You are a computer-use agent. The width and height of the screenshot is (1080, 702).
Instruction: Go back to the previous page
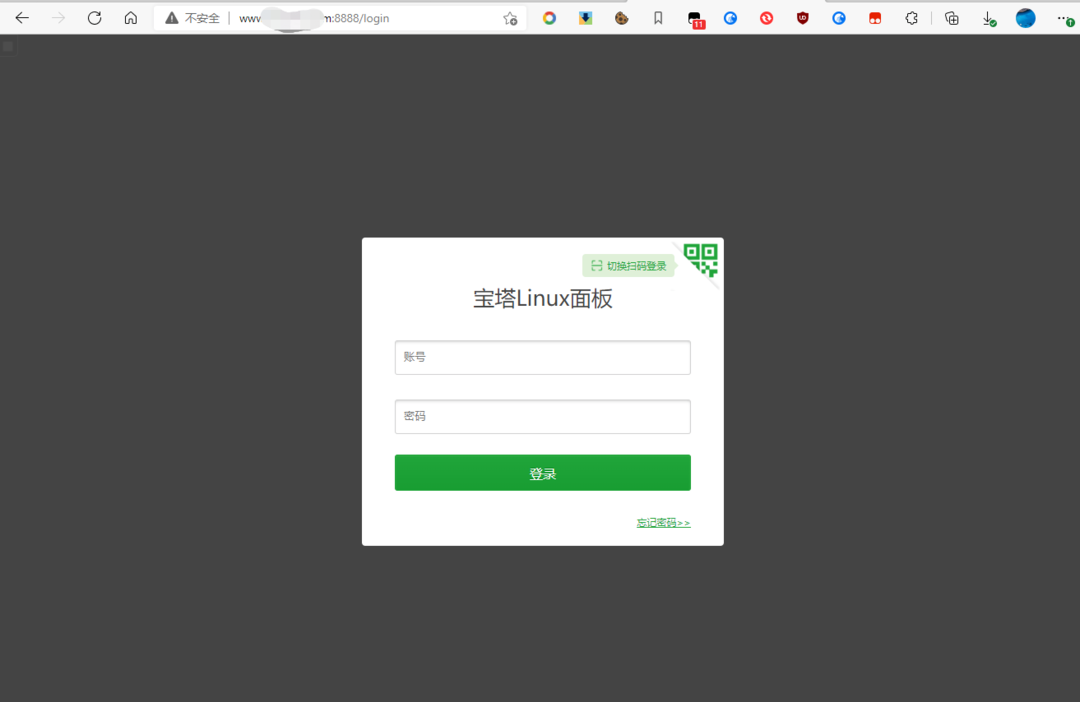[x=22, y=18]
